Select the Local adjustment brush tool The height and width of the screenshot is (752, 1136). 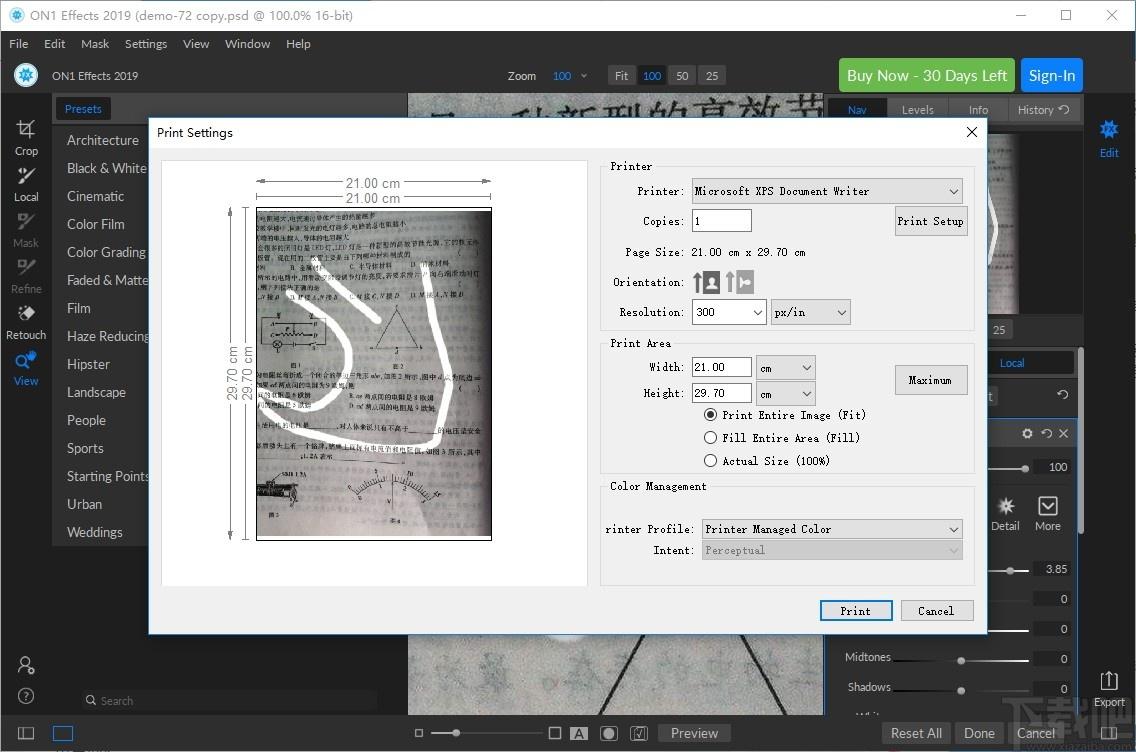(x=26, y=184)
